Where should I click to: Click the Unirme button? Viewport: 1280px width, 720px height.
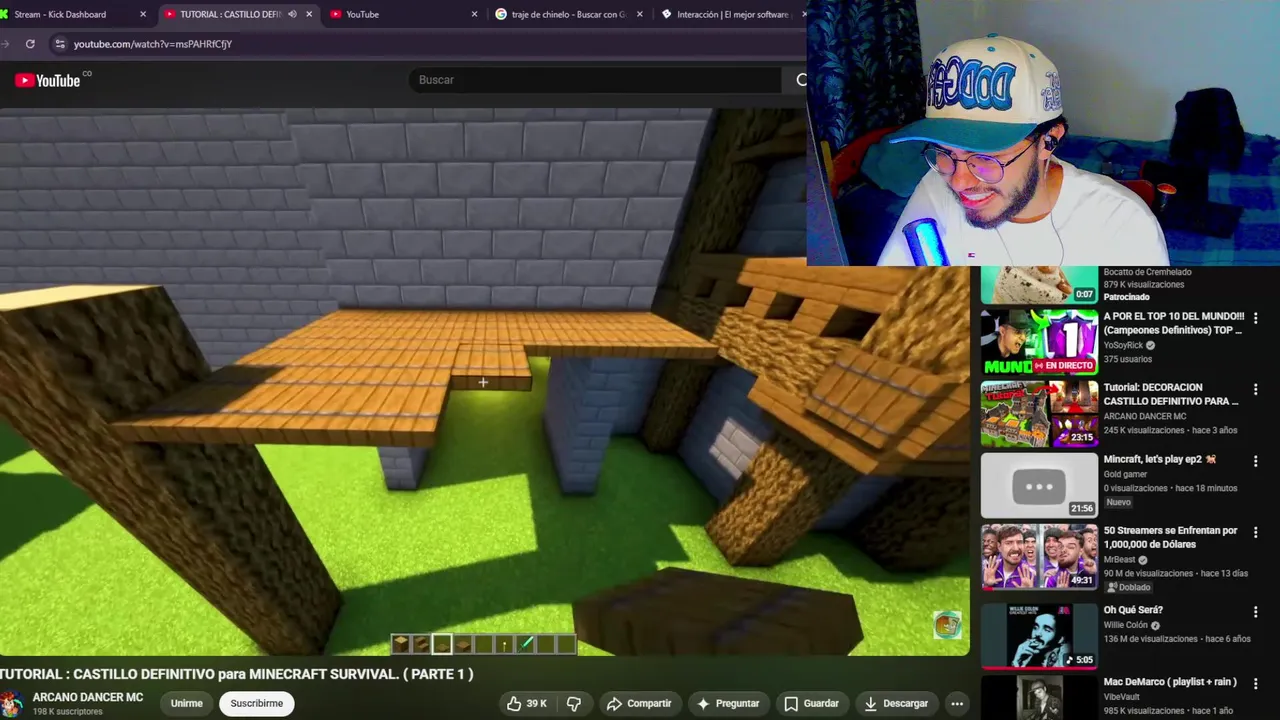click(x=186, y=703)
